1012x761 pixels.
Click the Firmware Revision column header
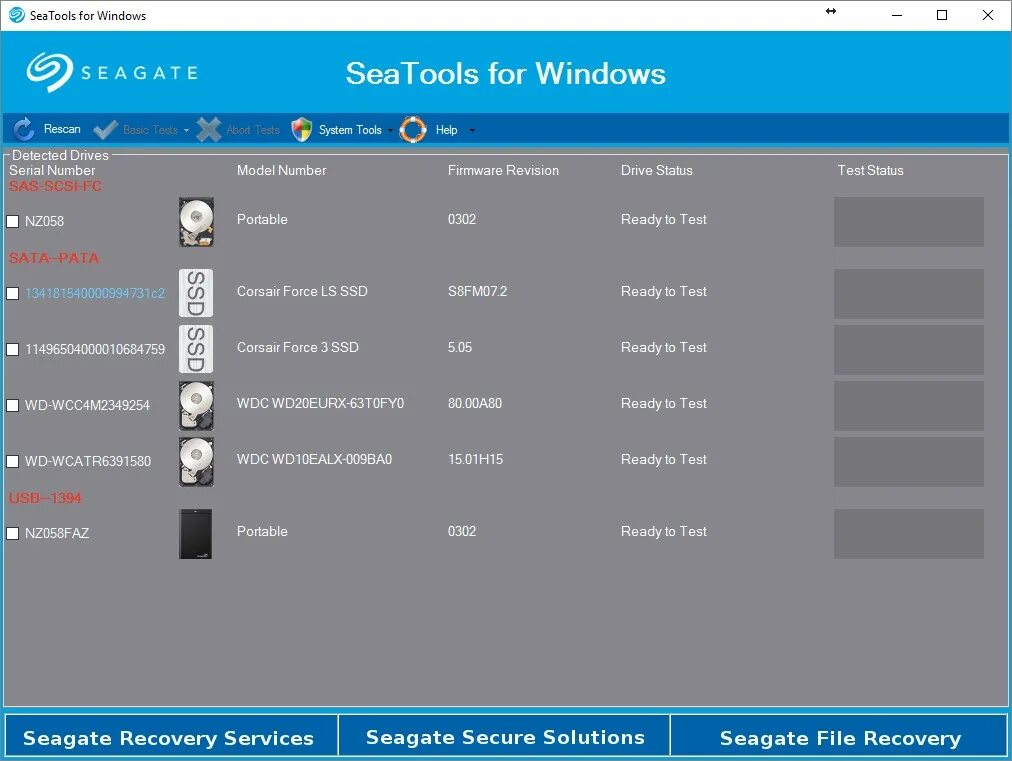(x=503, y=170)
